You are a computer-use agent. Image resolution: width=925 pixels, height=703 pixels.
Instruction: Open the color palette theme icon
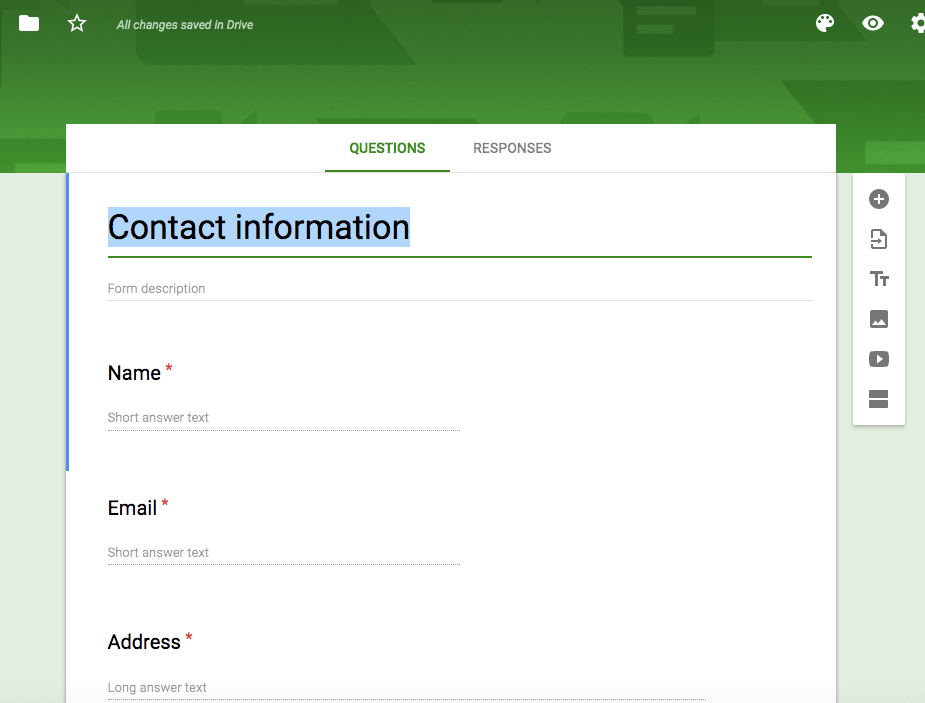pos(825,24)
